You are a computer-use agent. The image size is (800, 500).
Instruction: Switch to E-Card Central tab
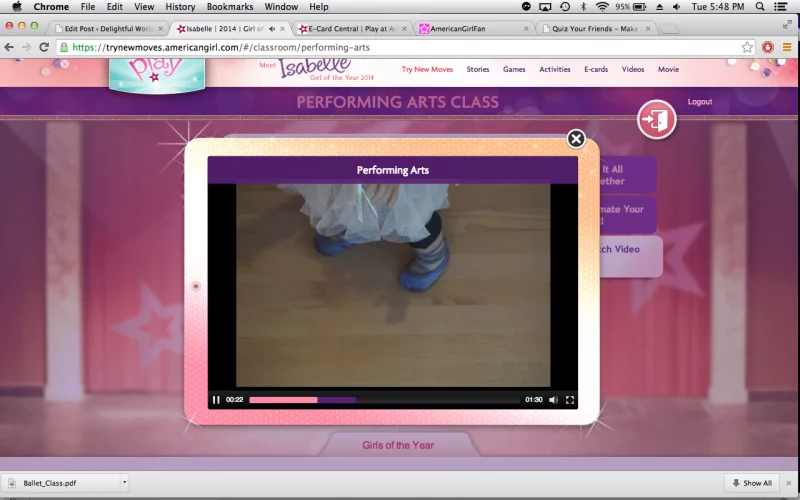[x=352, y=29]
